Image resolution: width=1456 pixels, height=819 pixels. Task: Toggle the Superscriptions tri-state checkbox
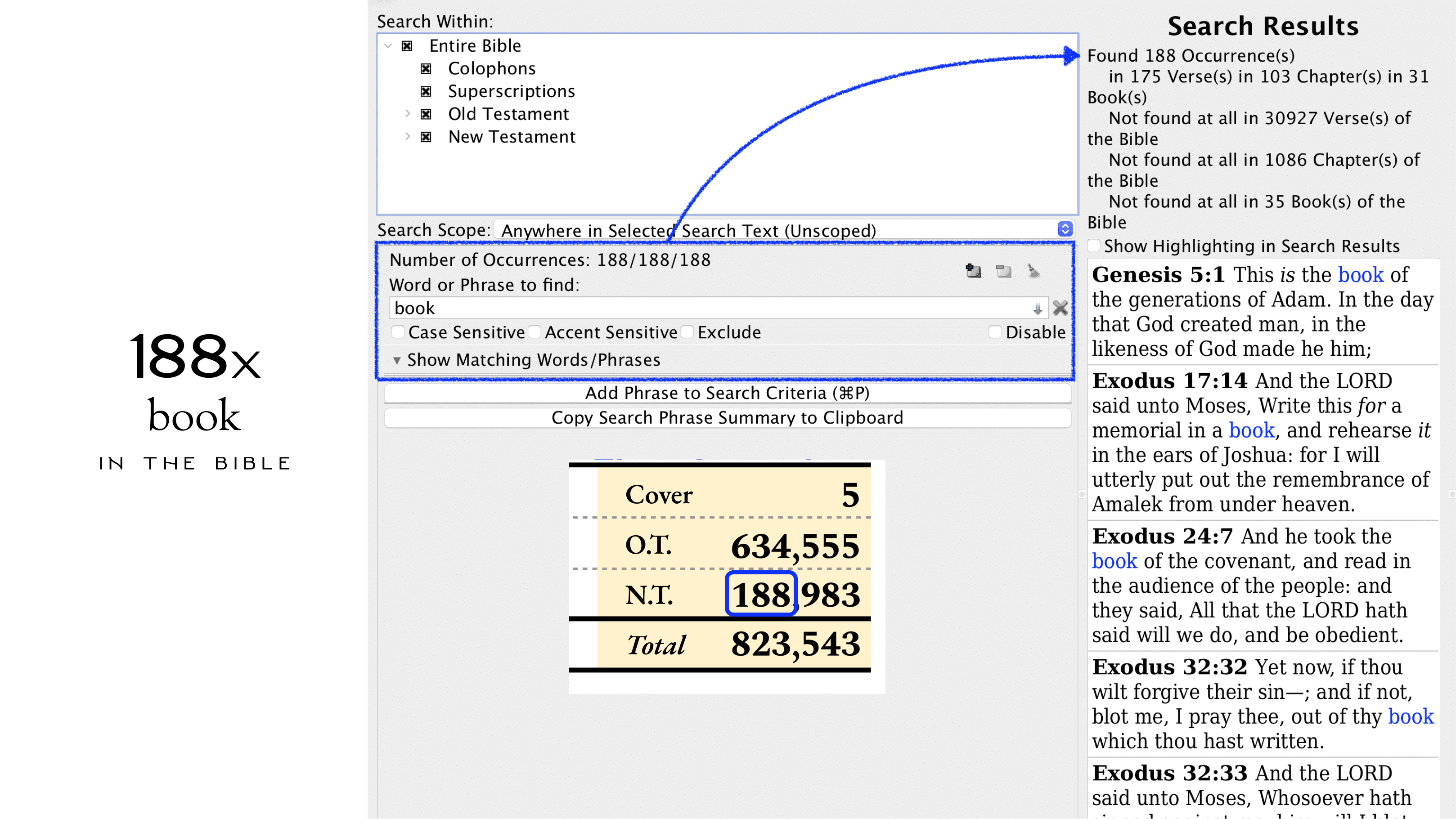coord(426,91)
